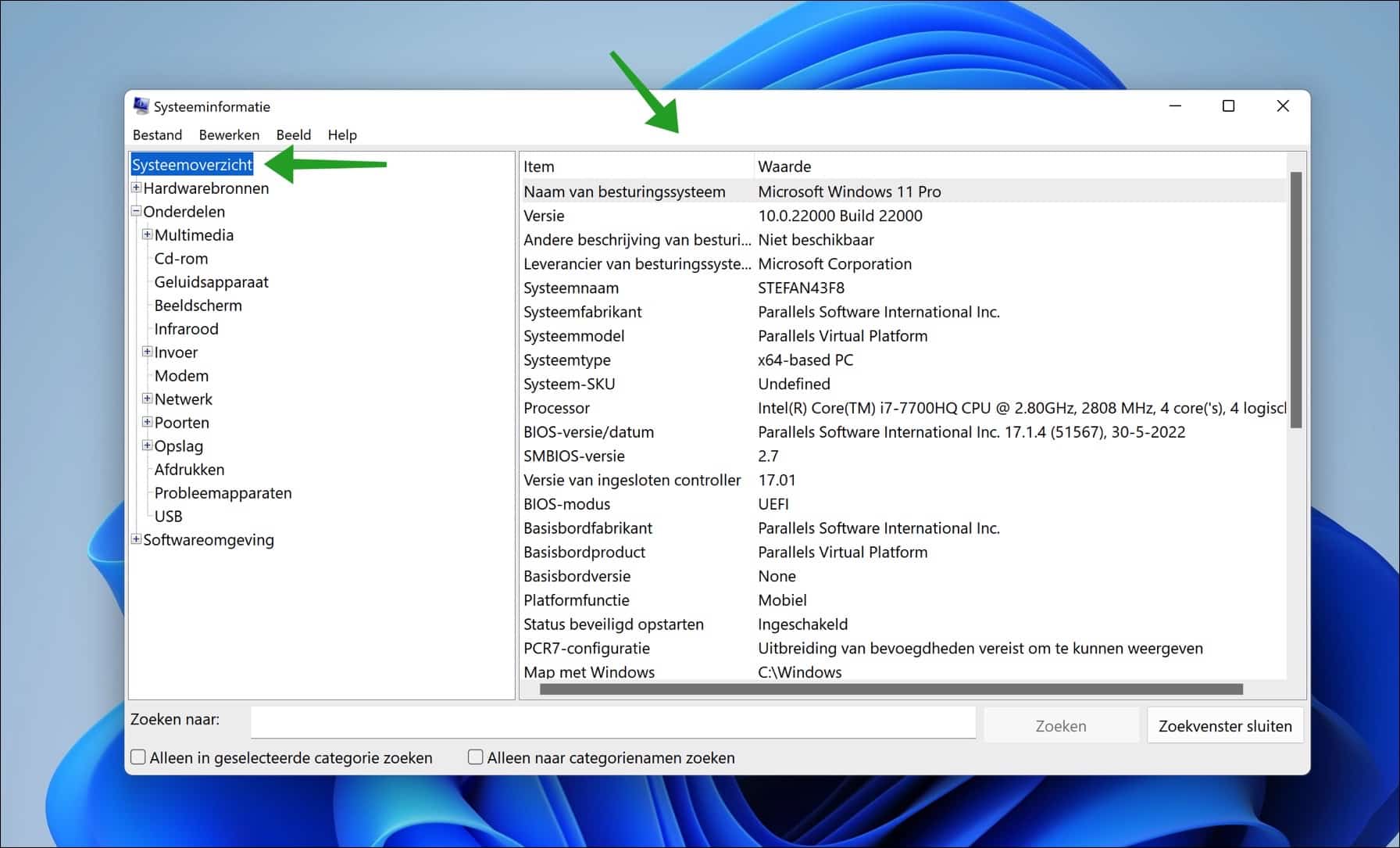This screenshot has width=1400, height=848.
Task: Click the Systeeminformatie app icon in titlebar
Action: pyautogui.click(x=141, y=106)
